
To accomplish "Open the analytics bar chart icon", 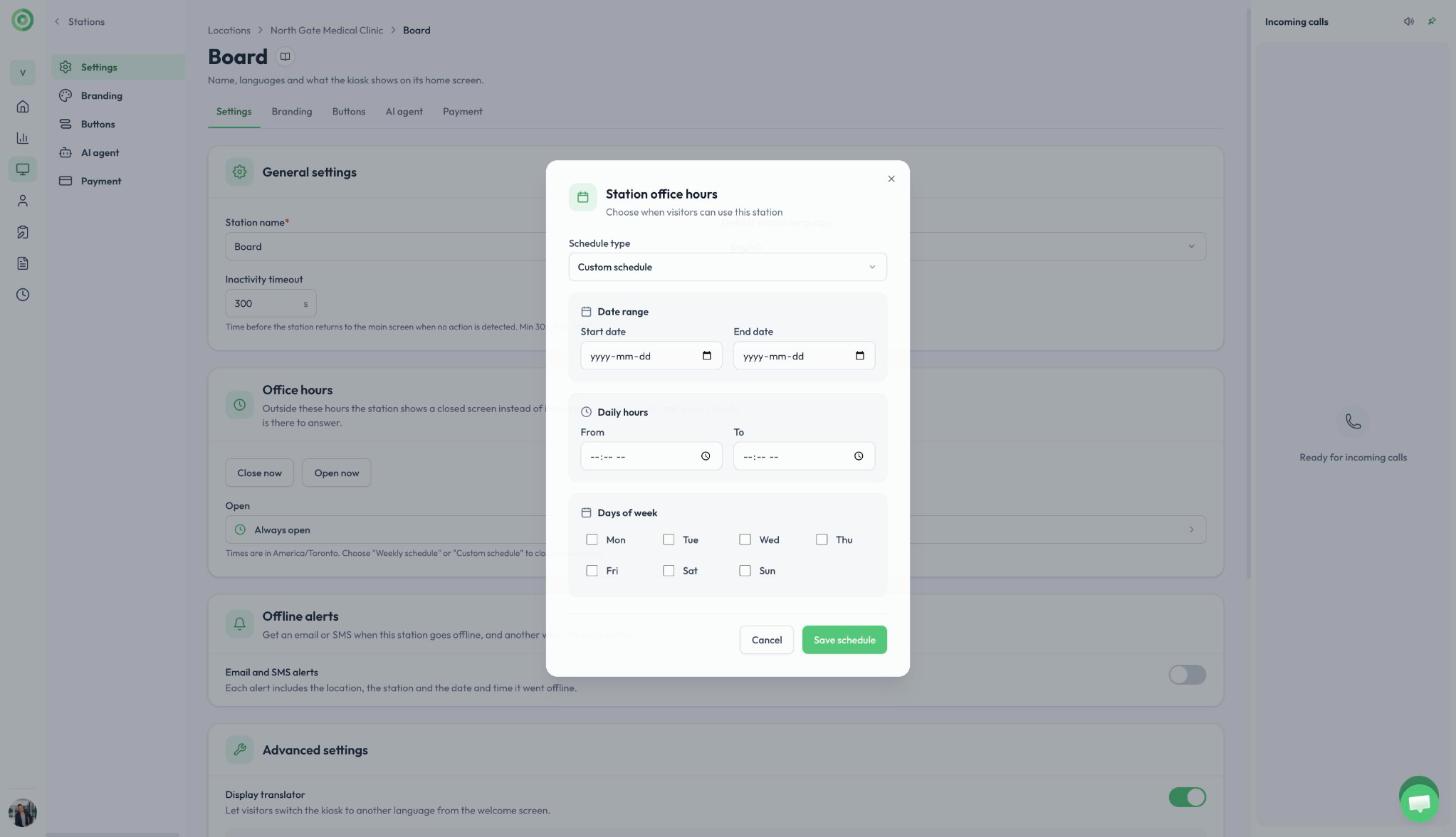I will click(22, 138).
